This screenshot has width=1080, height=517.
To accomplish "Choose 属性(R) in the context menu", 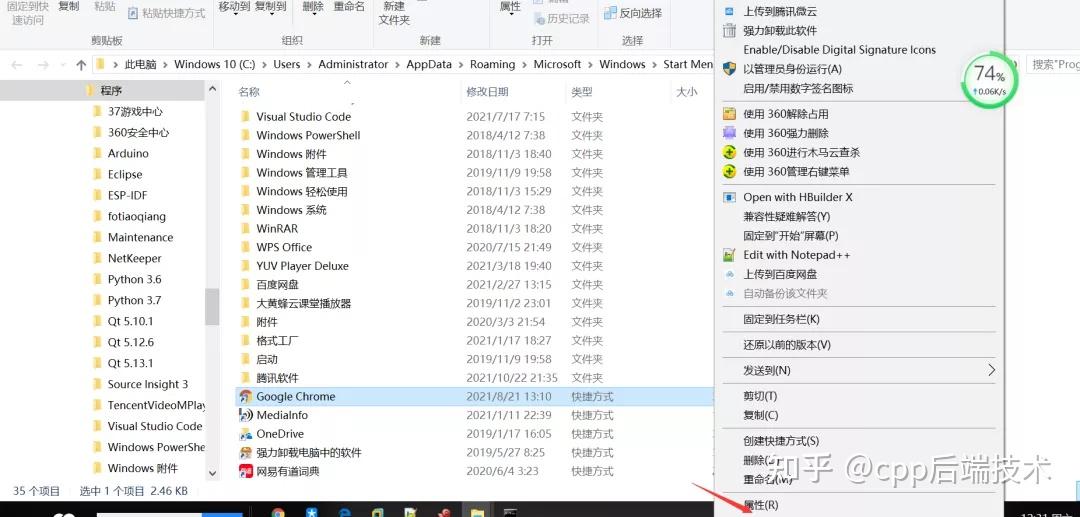I will pyautogui.click(x=760, y=505).
